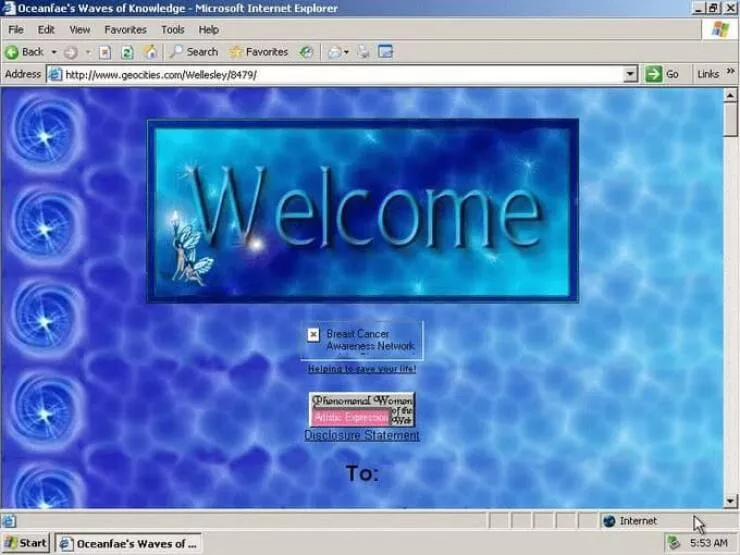
Task: Follow the 'Helping to save your life!' link
Action: [362, 369]
